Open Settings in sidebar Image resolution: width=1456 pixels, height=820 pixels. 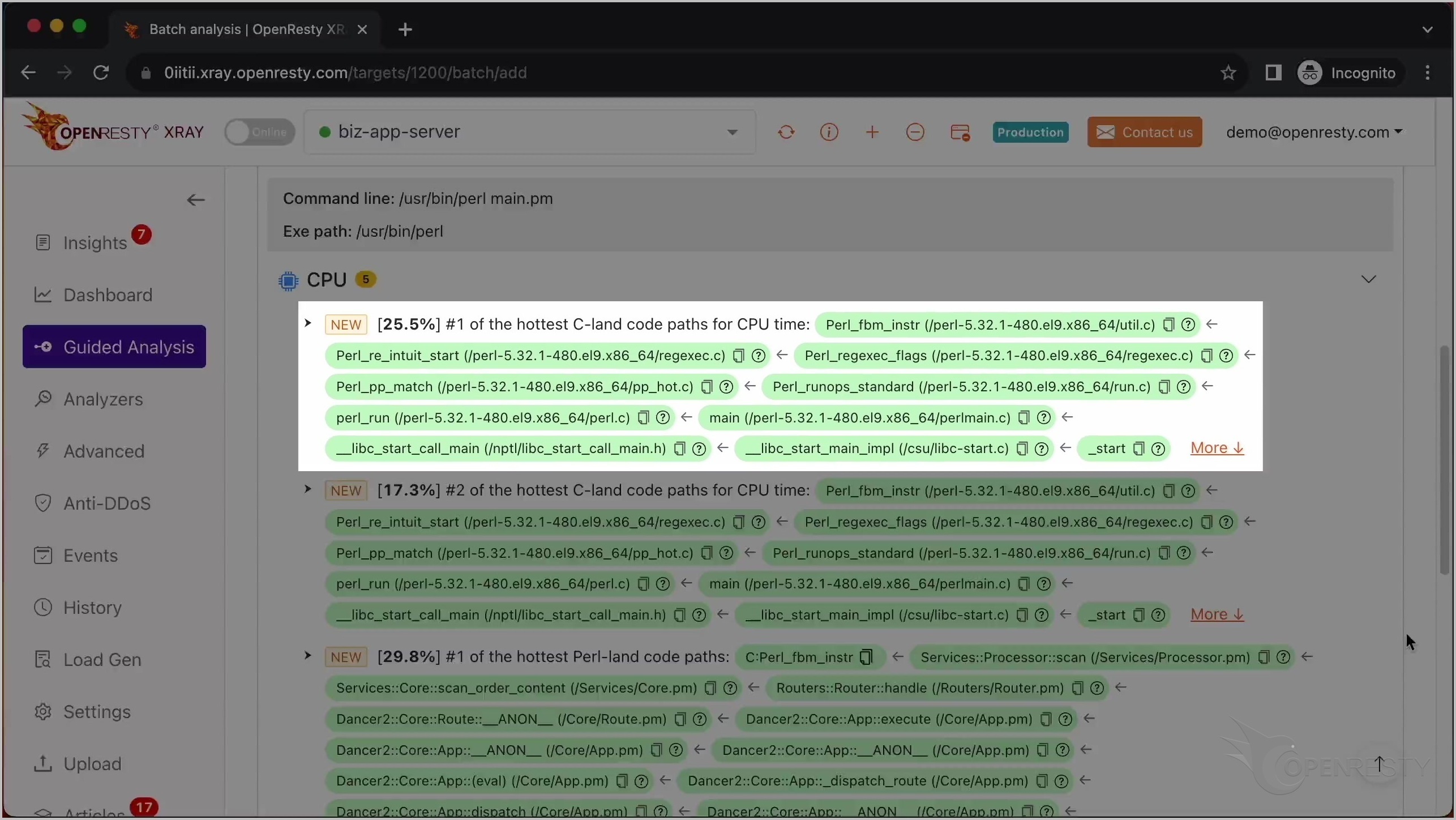pos(83,711)
